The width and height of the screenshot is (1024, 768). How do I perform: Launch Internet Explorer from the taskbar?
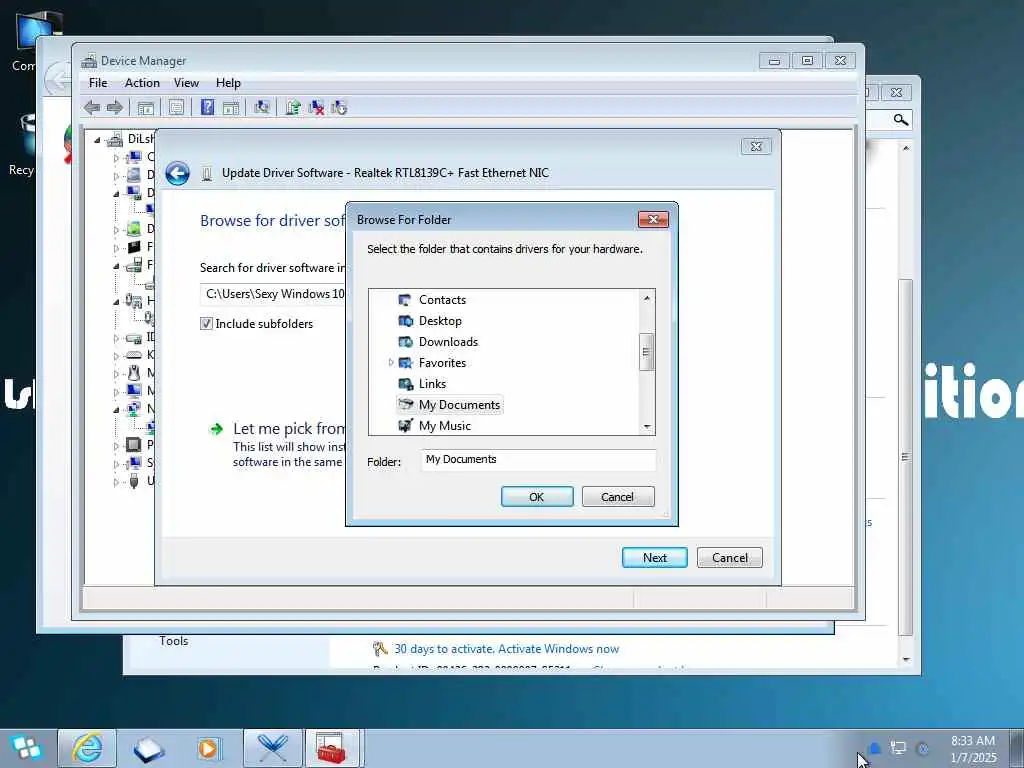click(x=87, y=748)
